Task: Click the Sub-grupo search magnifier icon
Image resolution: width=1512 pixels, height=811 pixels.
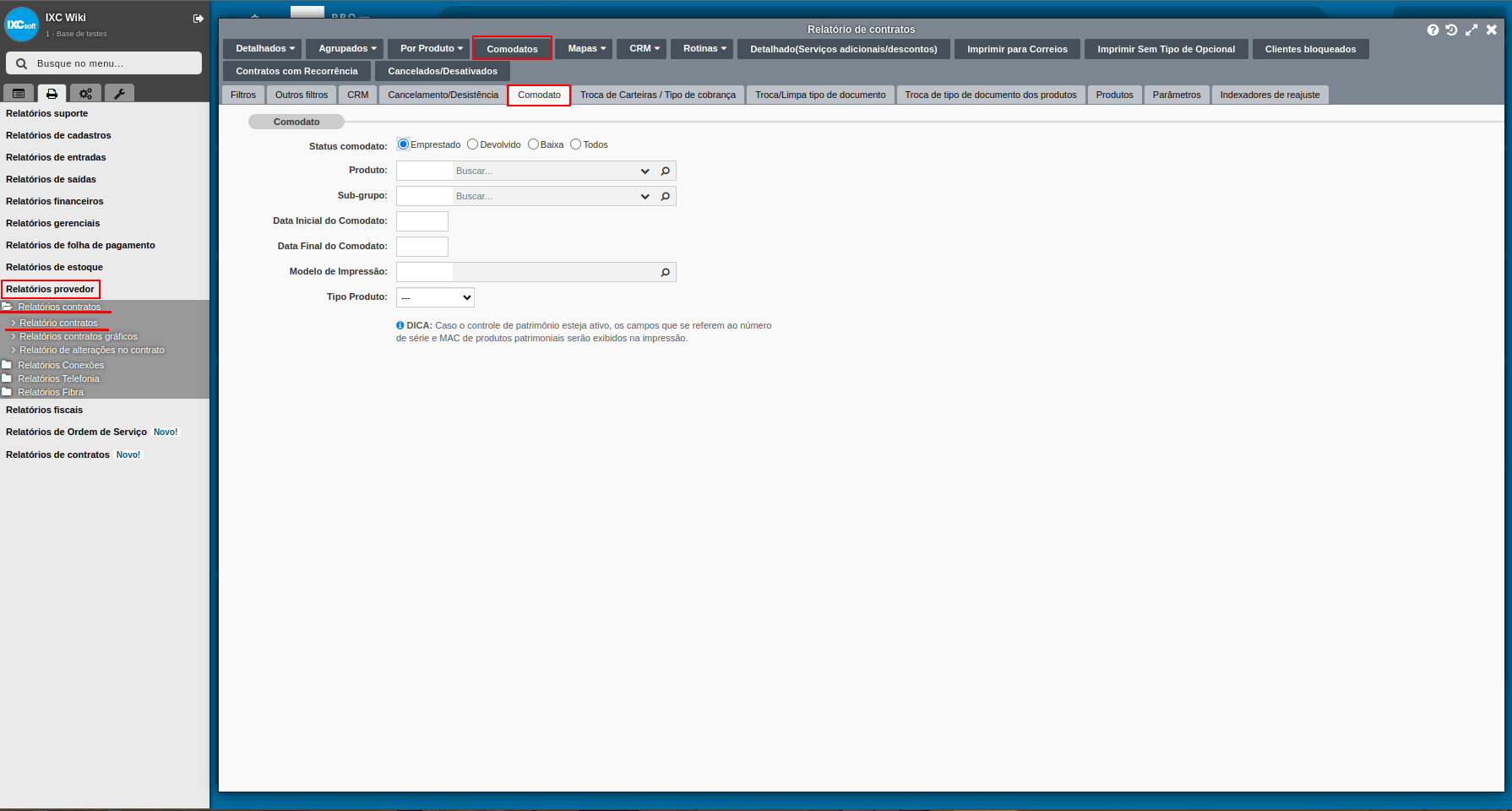Action: [x=666, y=196]
